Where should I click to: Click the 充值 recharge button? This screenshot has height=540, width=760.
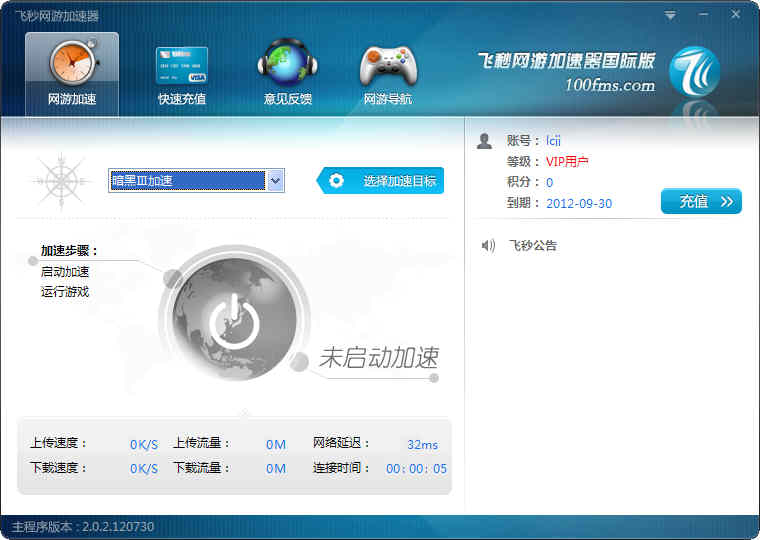(x=701, y=201)
